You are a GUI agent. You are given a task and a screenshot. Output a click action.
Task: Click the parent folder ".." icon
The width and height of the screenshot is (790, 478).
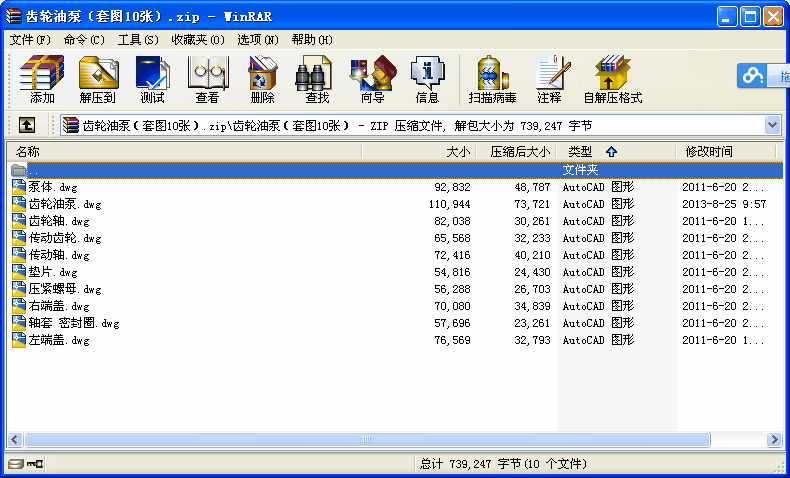[19, 171]
